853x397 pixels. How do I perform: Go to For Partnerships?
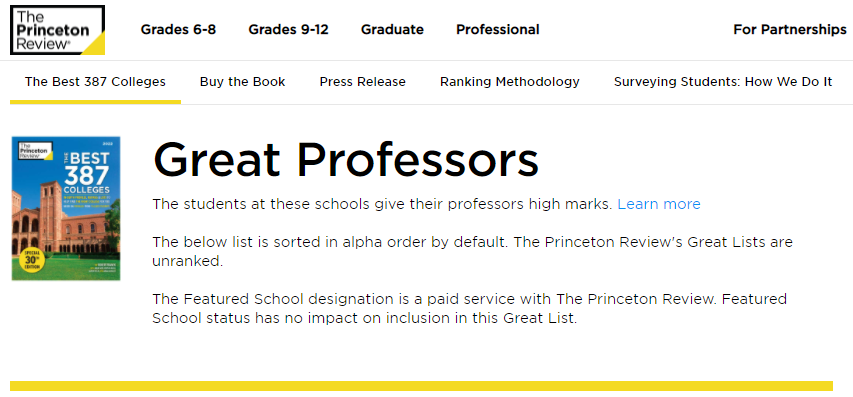point(790,29)
